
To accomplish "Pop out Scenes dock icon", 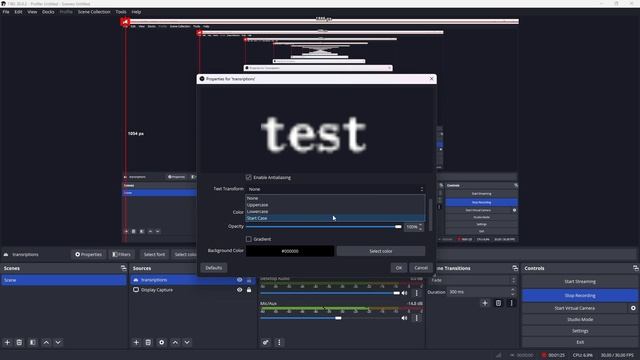I will [124, 268].
